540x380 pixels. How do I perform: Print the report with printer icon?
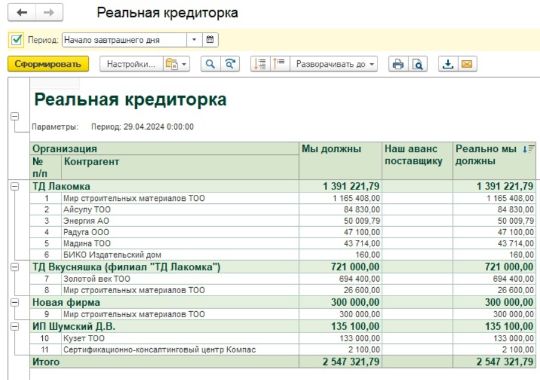point(398,64)
